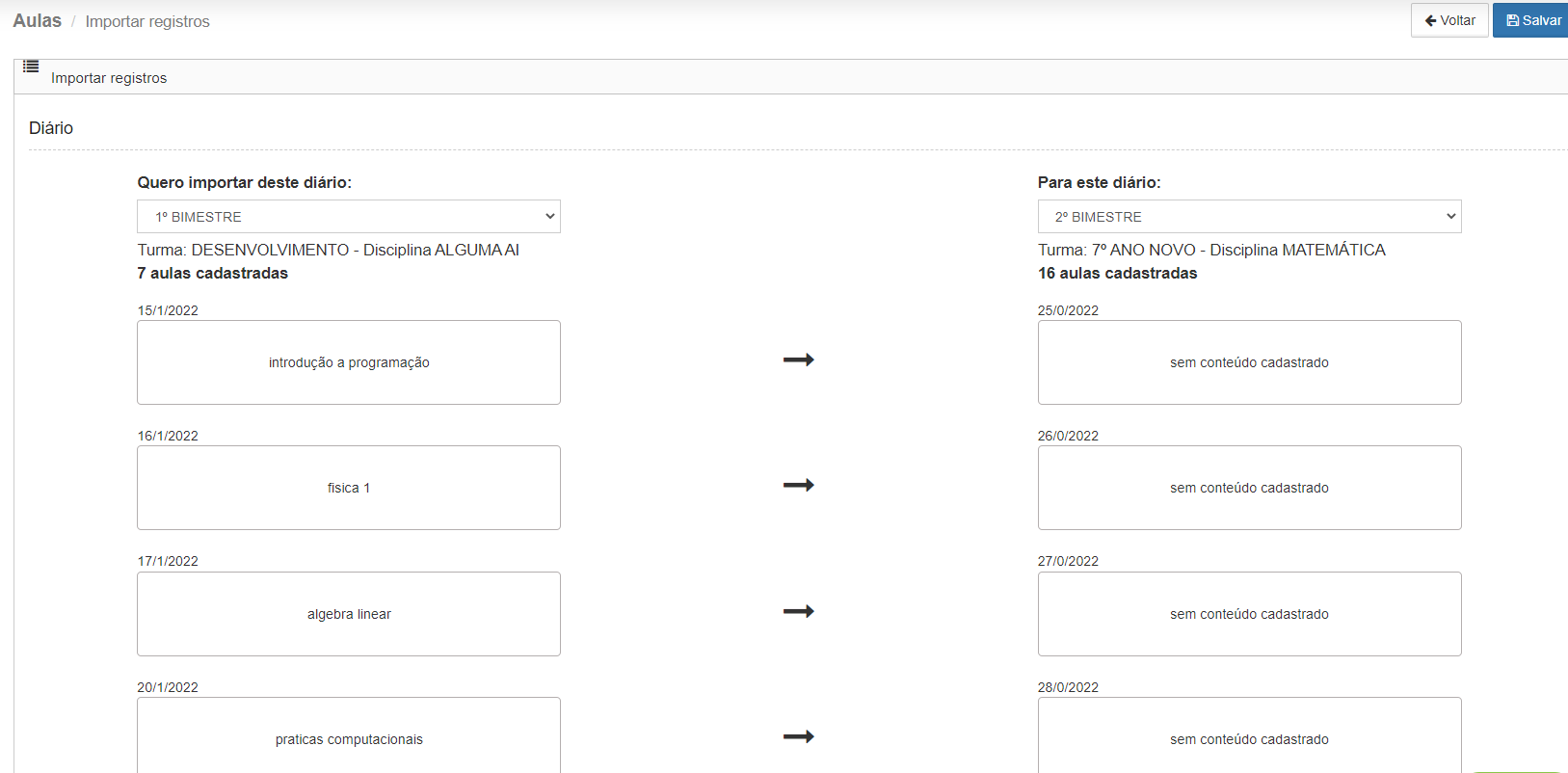This screenshot has height=773, width=1568.
Task: Click the 16 aulas cadastradas text
Action: tap(1117, 273)
